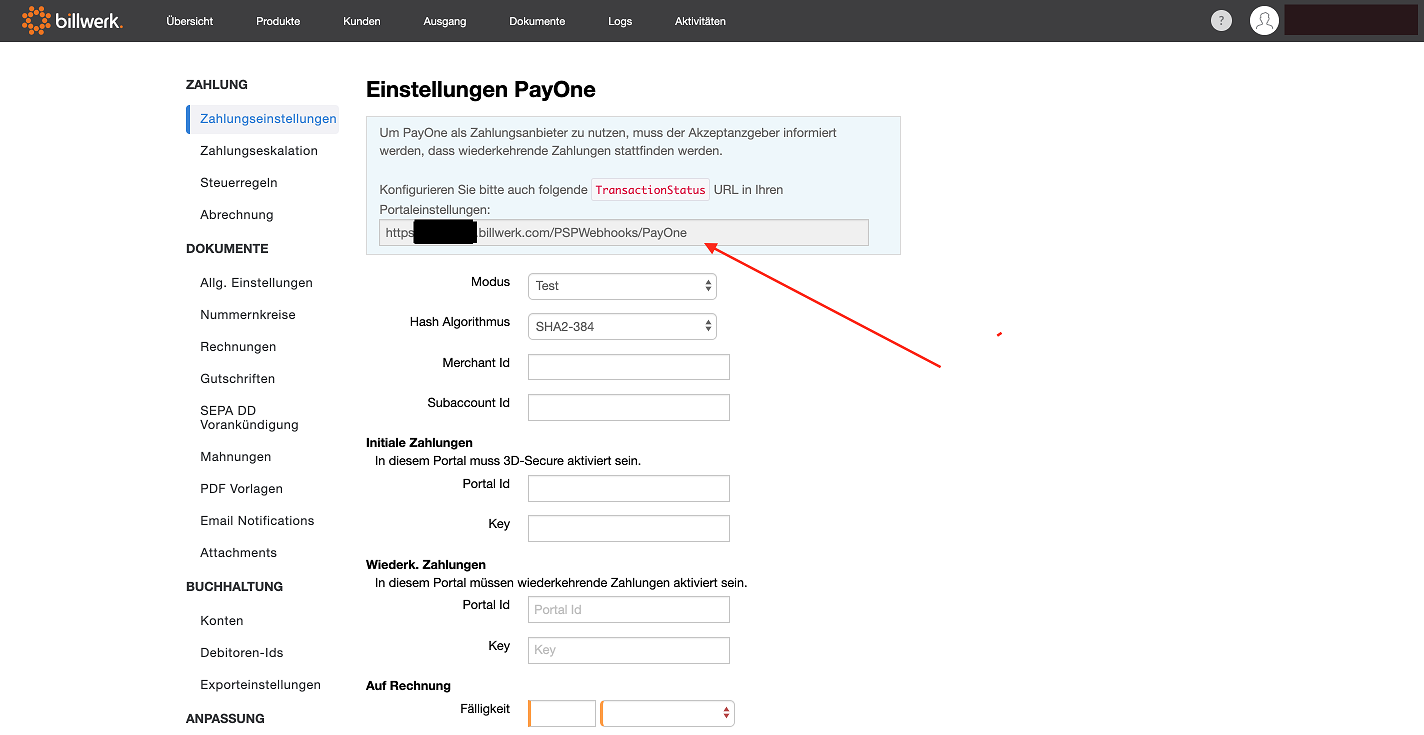Image resolution: width=1424 pixels, height=735 pixels.
Task: Click Key field under Initiale Zahlungen
Action: 629,528
